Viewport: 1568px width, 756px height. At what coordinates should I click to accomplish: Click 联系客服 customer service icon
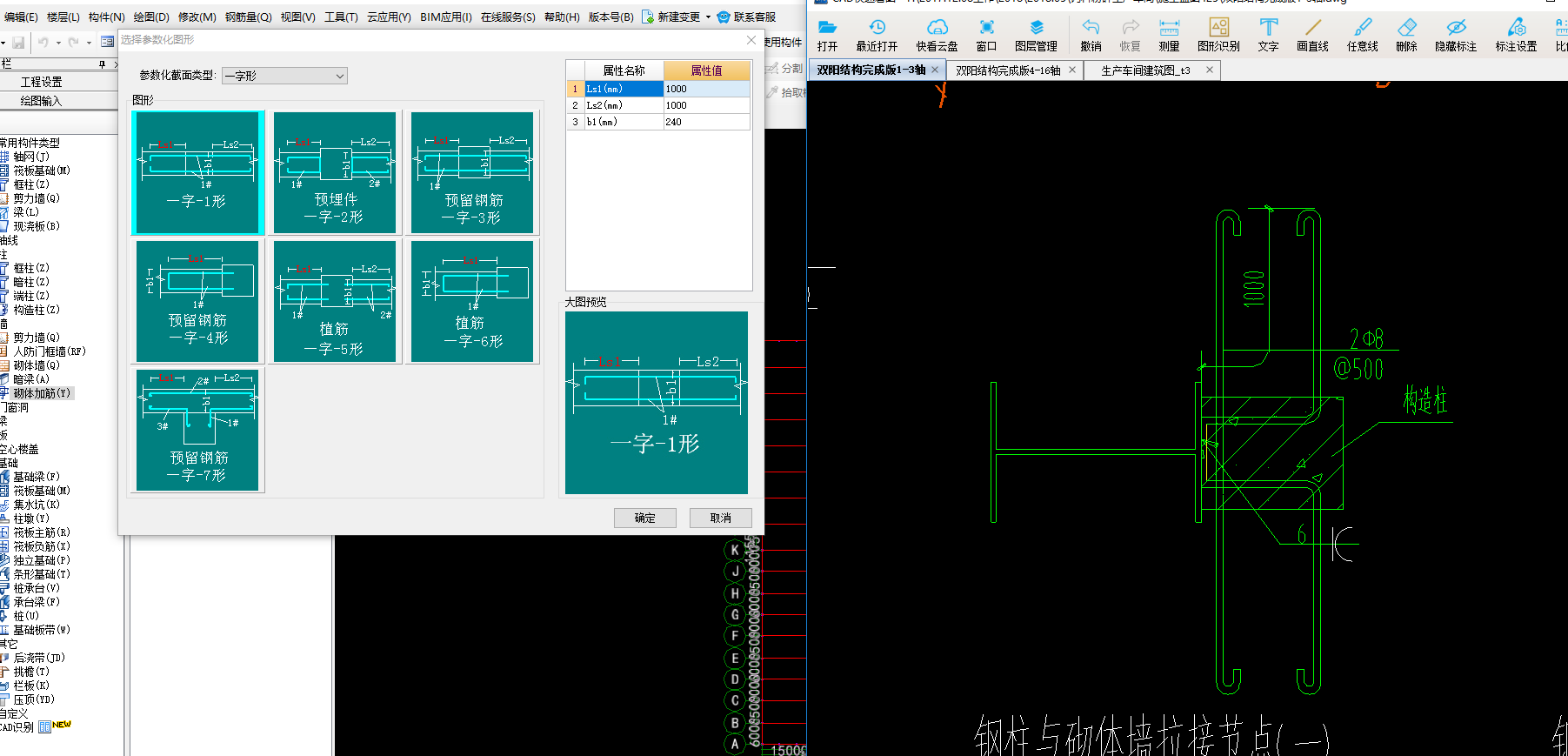tap(724, 17)
